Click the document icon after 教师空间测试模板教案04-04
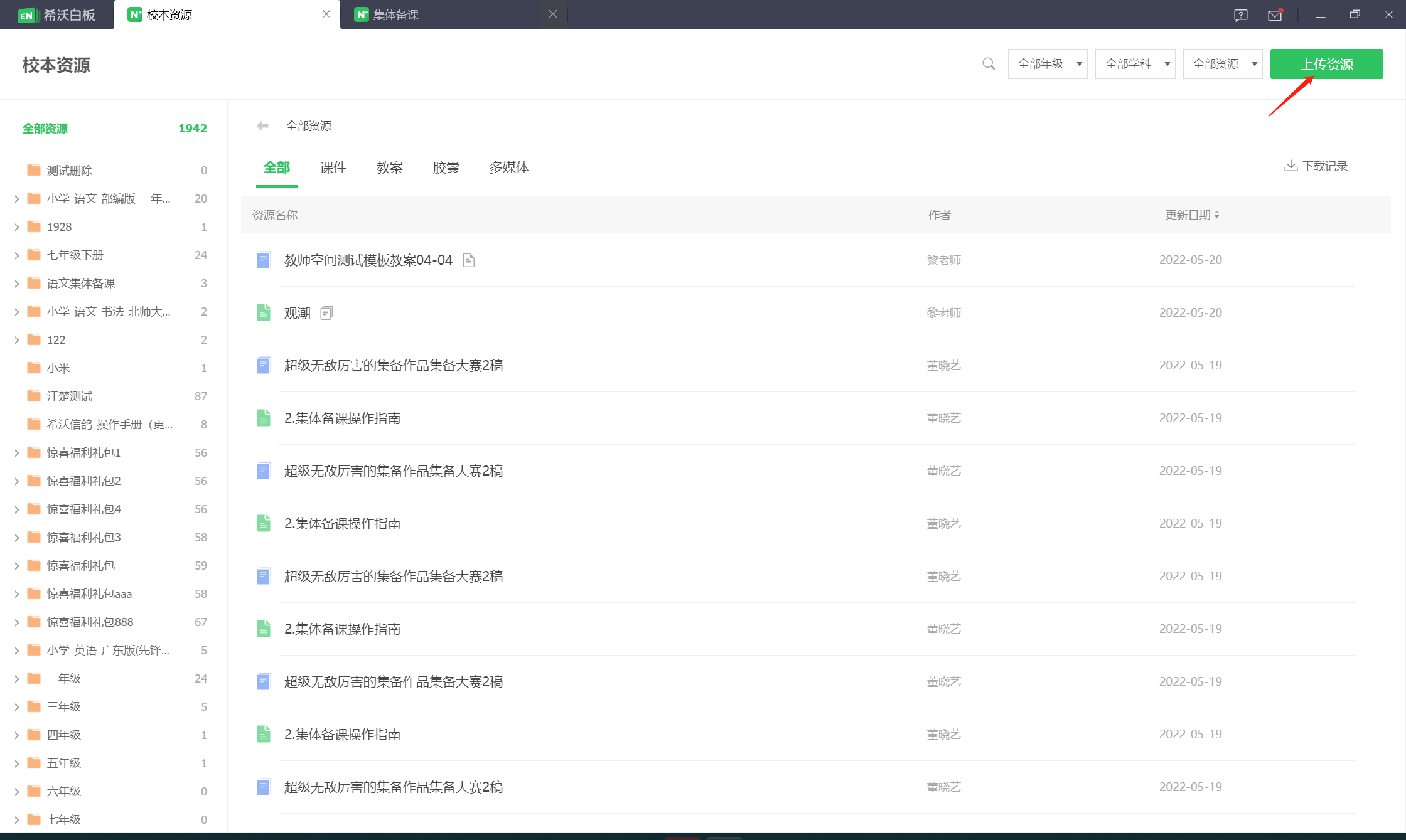The image size is (1406, 840). click(x=469, y=260)
